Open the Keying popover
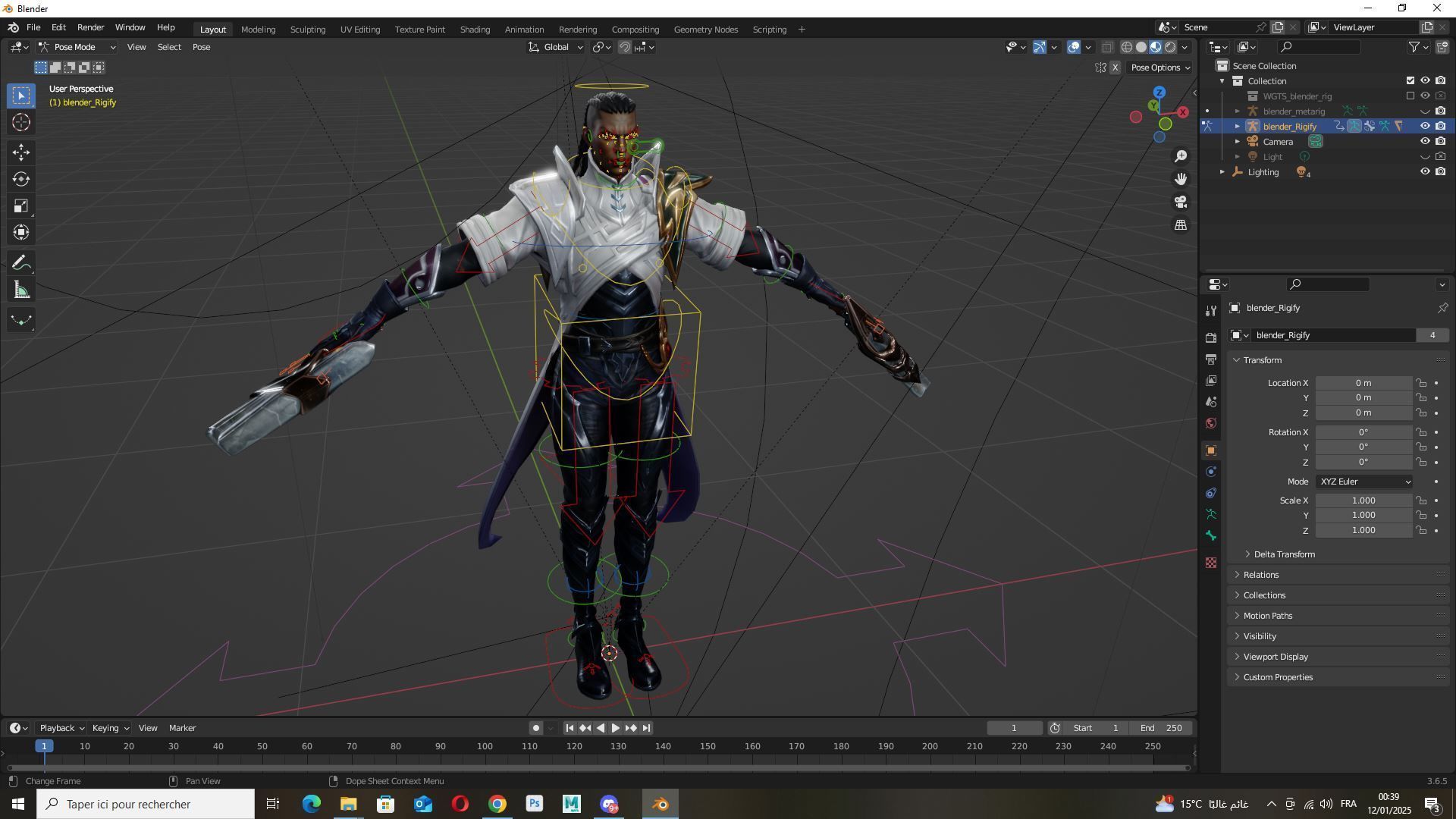 pos(110,728)
